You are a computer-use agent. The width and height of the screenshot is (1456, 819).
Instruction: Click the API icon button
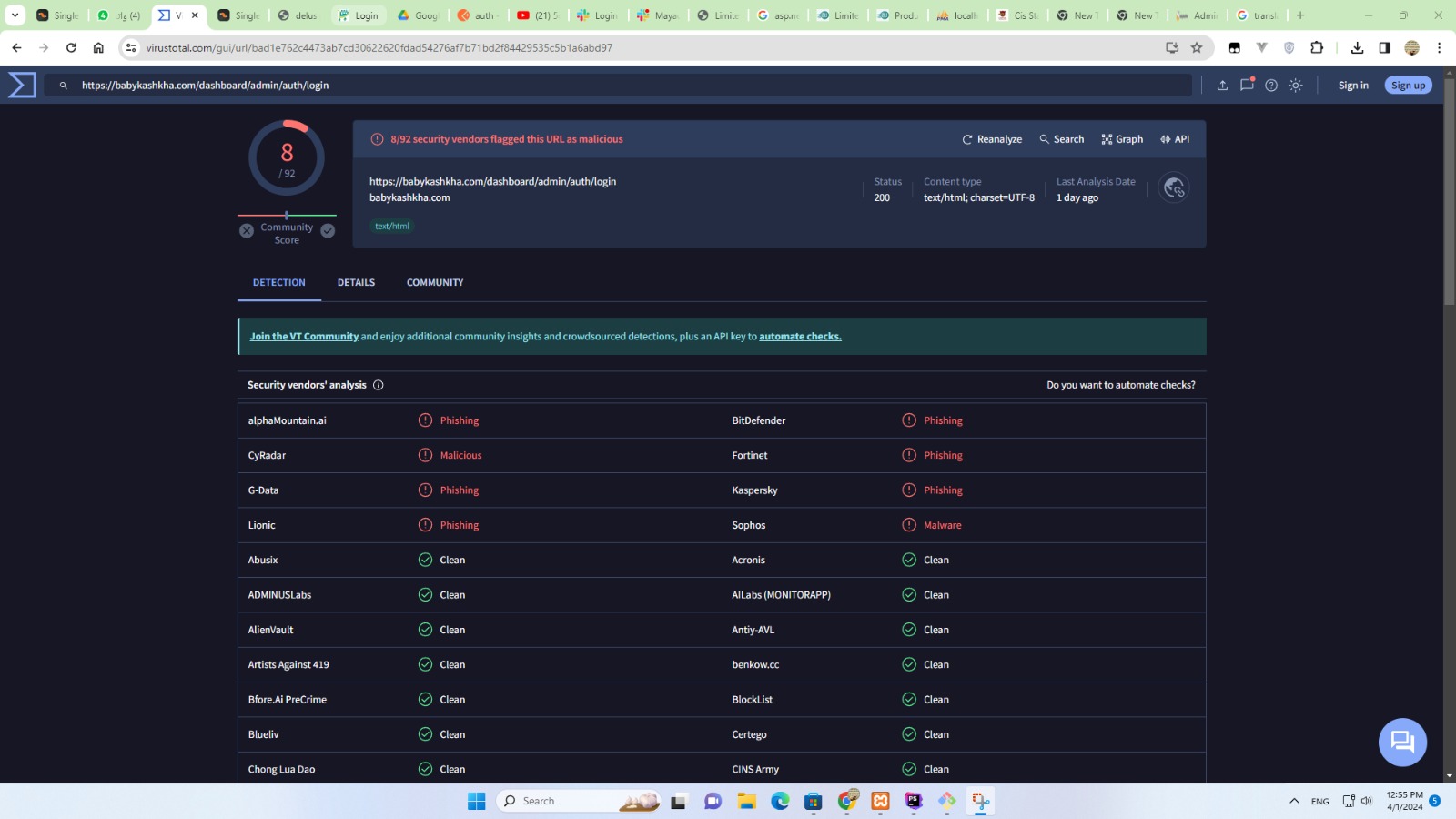coord(1175,139)
